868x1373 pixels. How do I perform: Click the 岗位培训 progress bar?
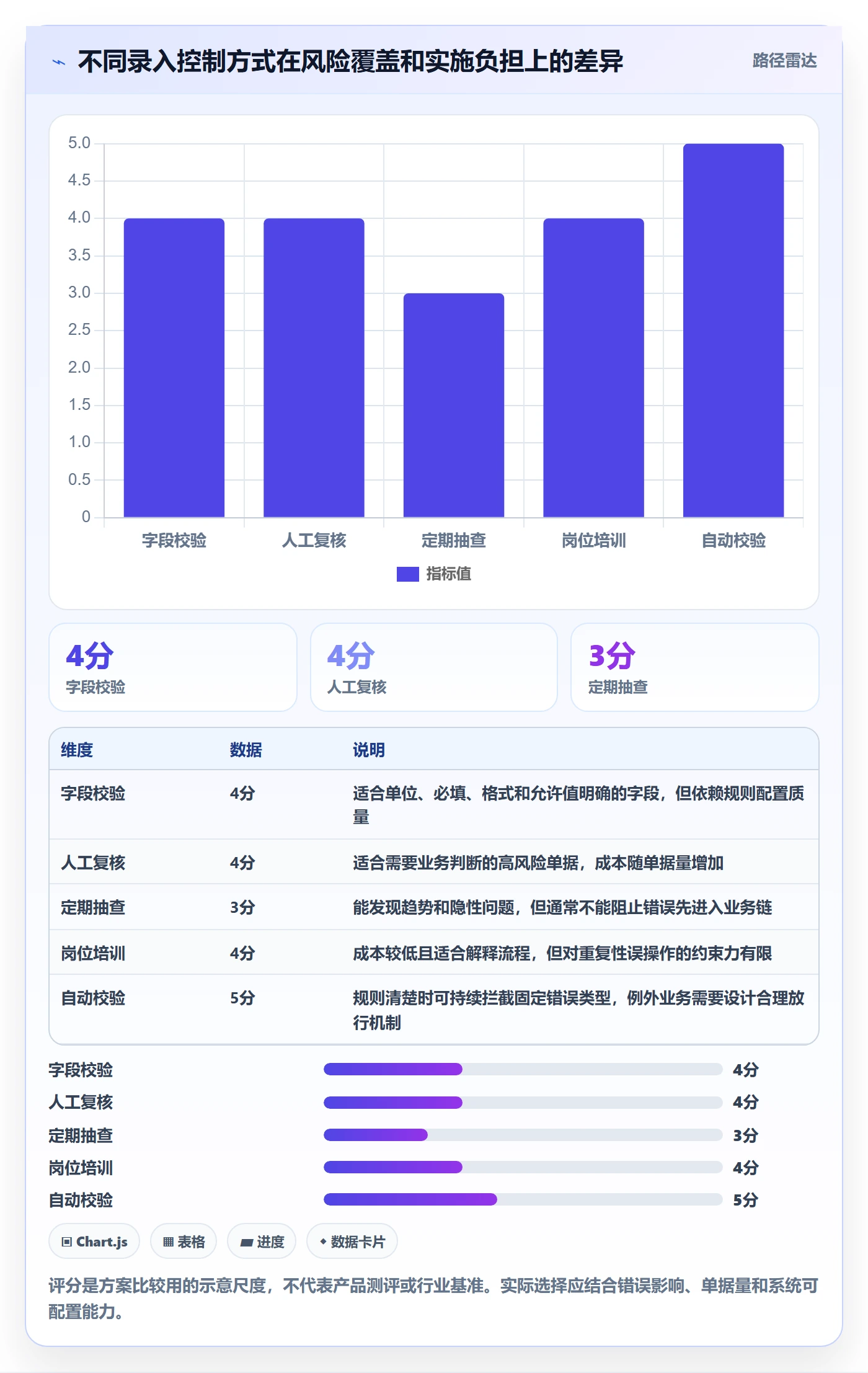(523, 1167)
